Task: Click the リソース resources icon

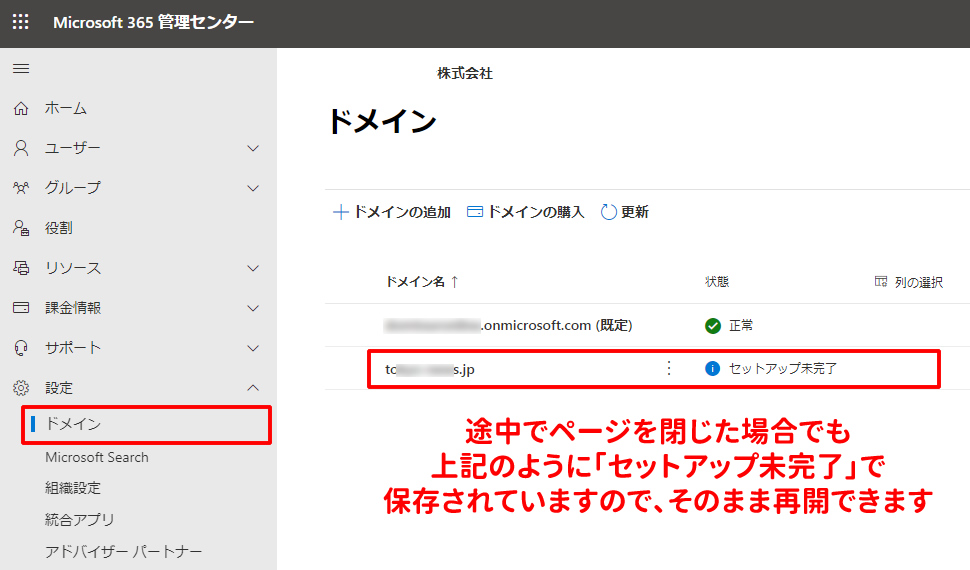Action: 21,268
